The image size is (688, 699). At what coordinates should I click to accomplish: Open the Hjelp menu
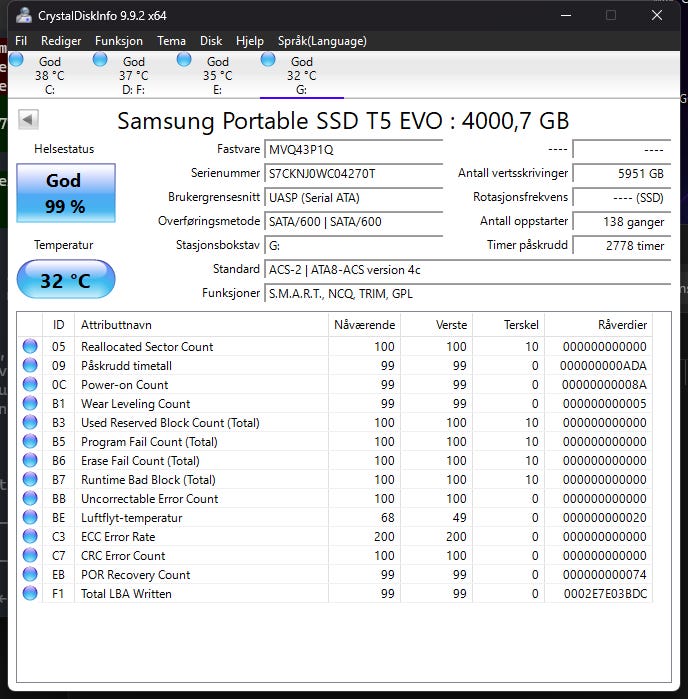(250, 41)
